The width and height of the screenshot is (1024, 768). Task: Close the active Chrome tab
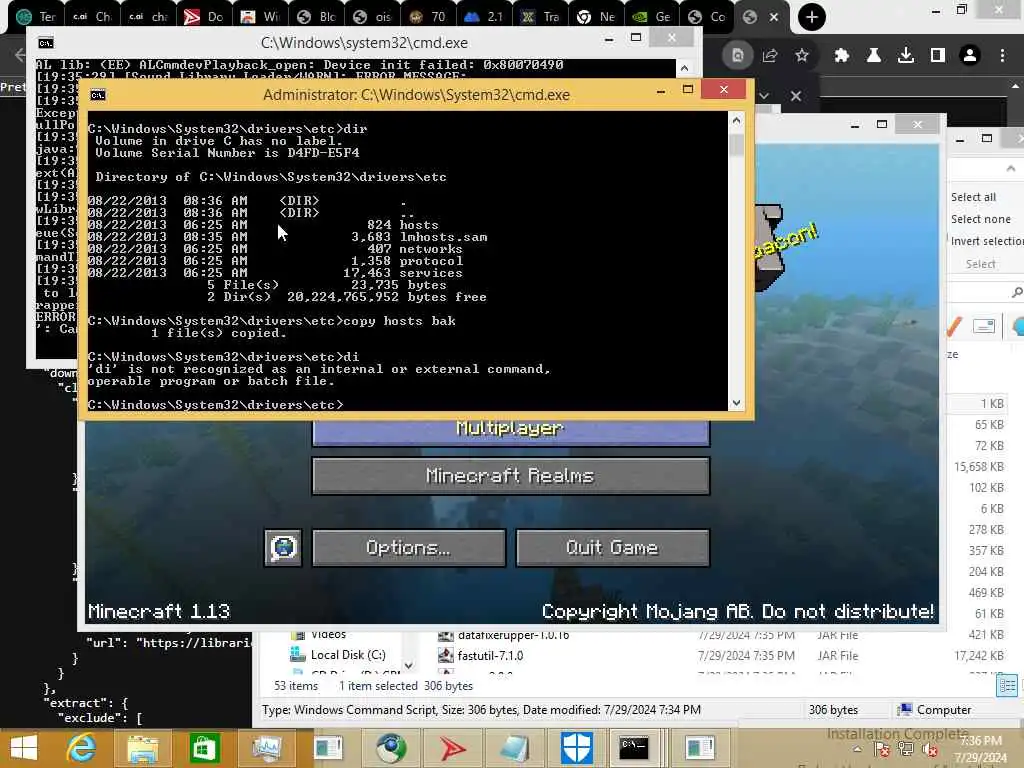click(x=774, y=18)
